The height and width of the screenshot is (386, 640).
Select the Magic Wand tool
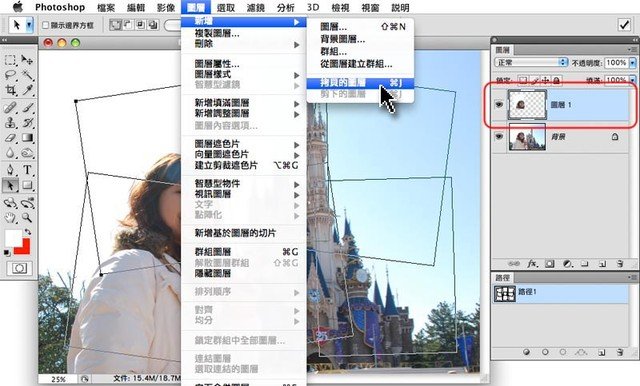coord(27,75)
